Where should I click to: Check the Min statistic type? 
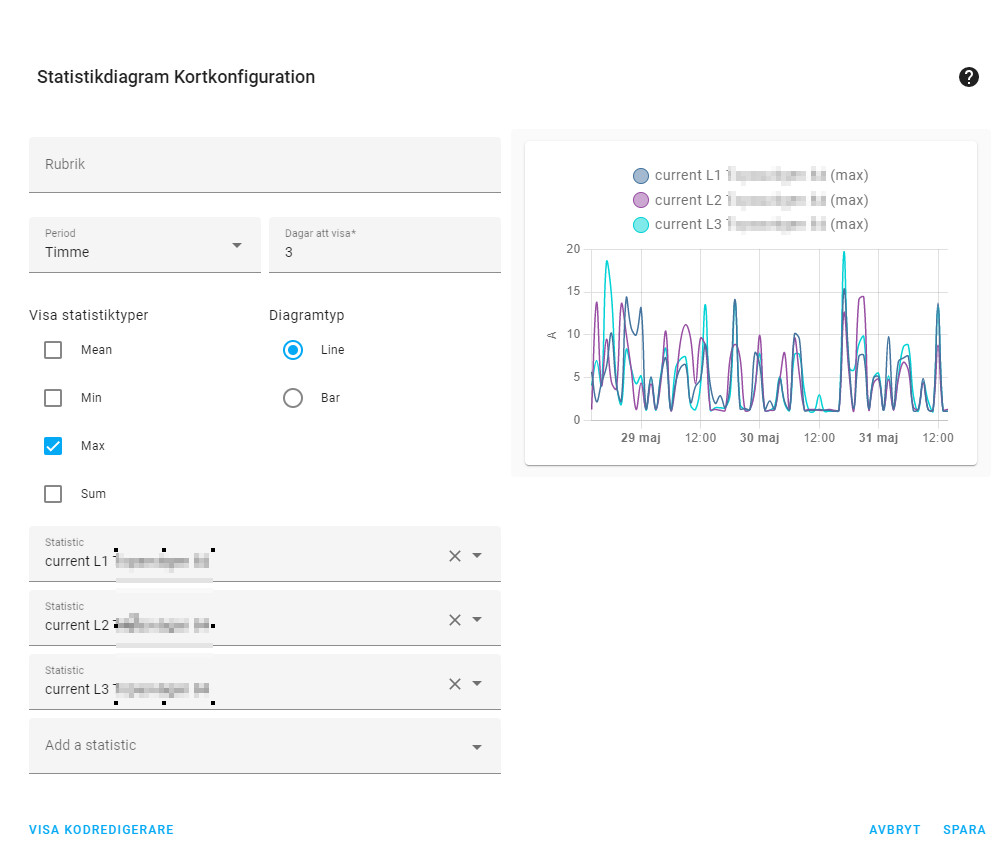pyautogui.click(x=54, y=398)
